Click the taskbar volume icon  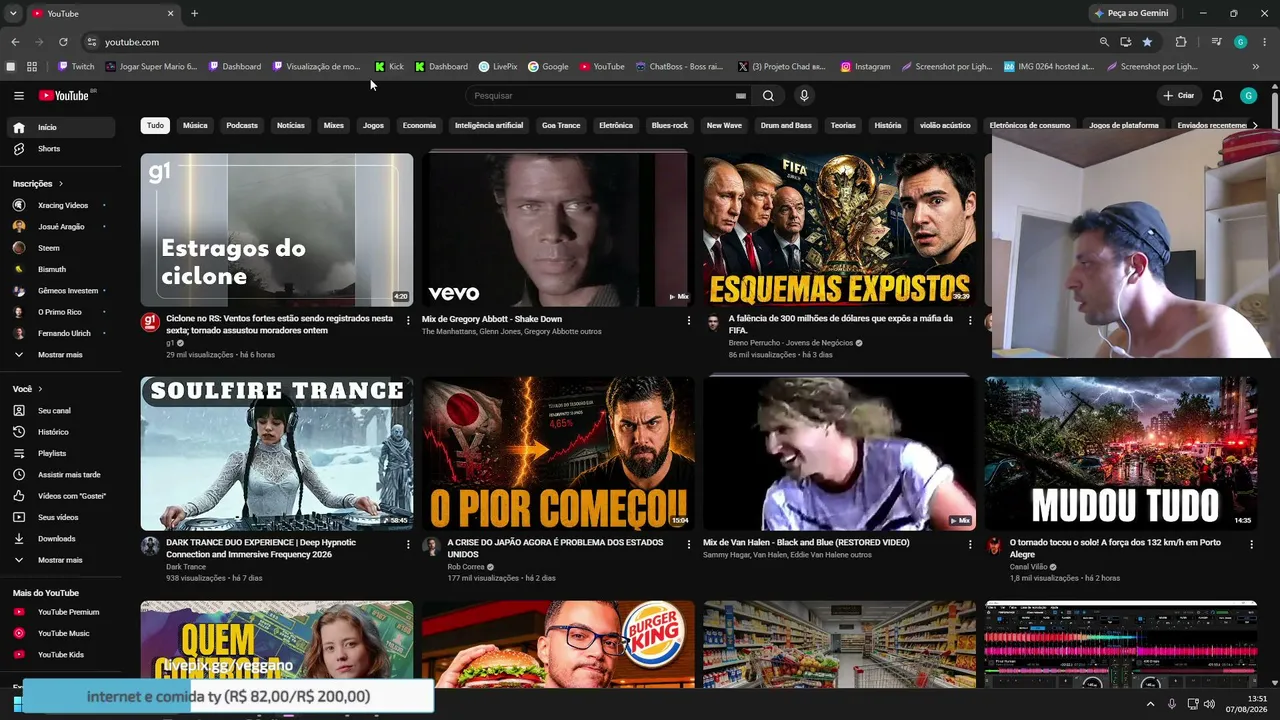coord(1210,705)
